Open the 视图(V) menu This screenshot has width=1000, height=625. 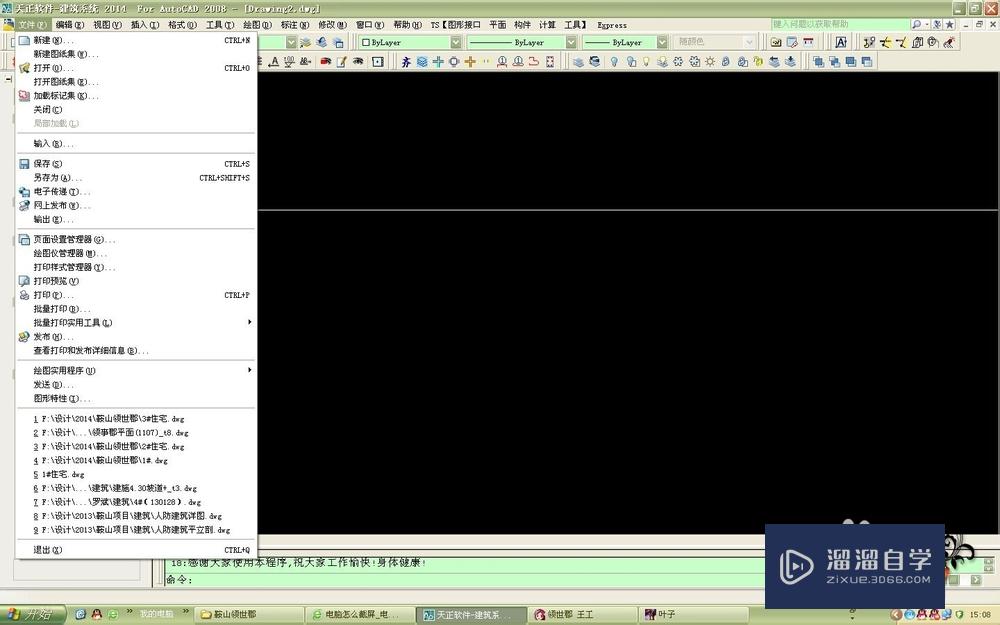[107, 25]
